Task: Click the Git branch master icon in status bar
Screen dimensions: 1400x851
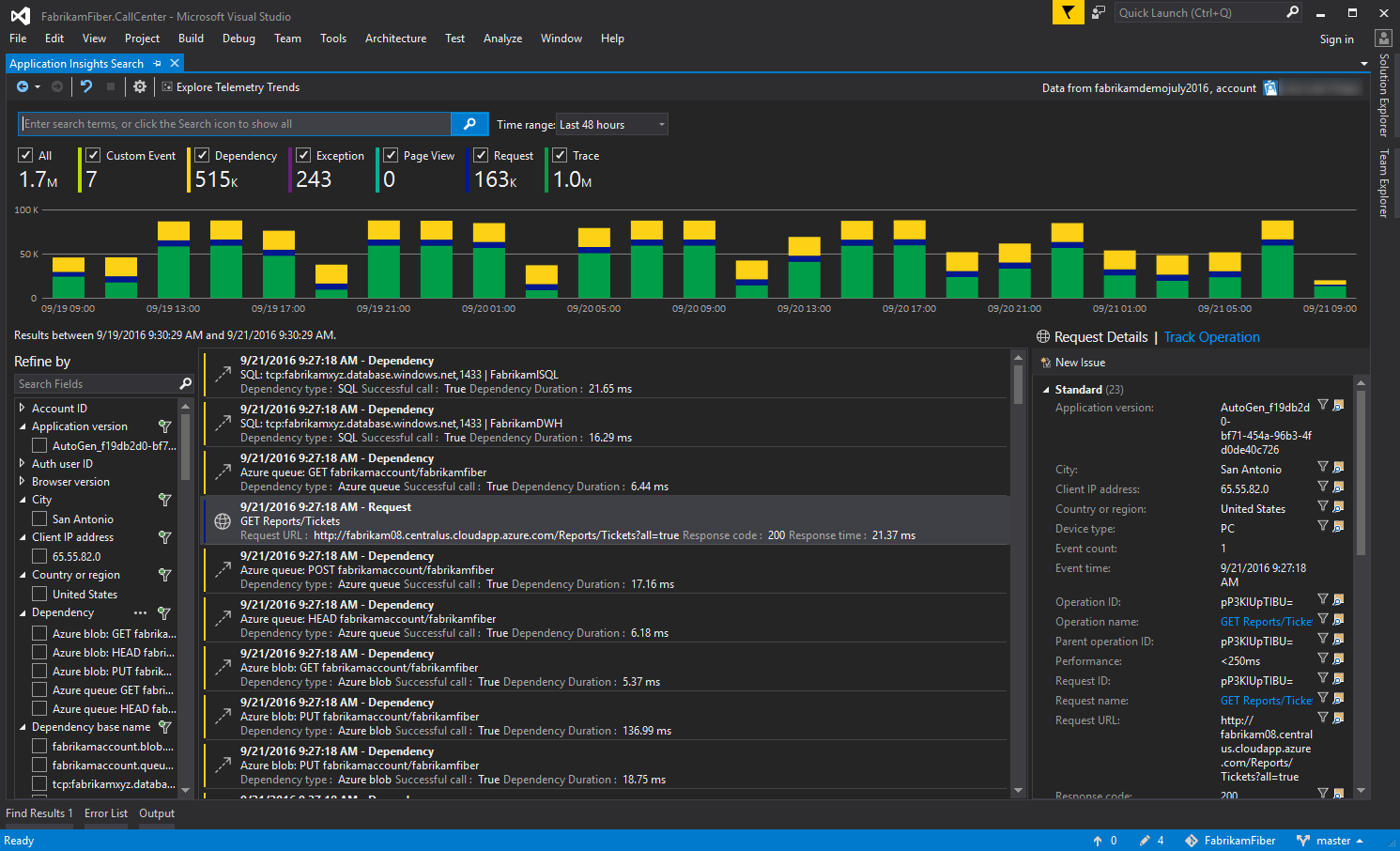Action: click(1303, 841)
